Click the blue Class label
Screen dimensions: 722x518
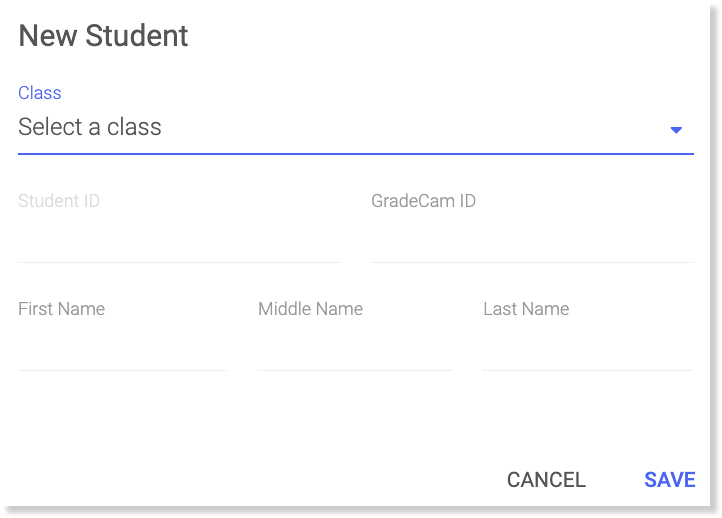pos(40,93)
